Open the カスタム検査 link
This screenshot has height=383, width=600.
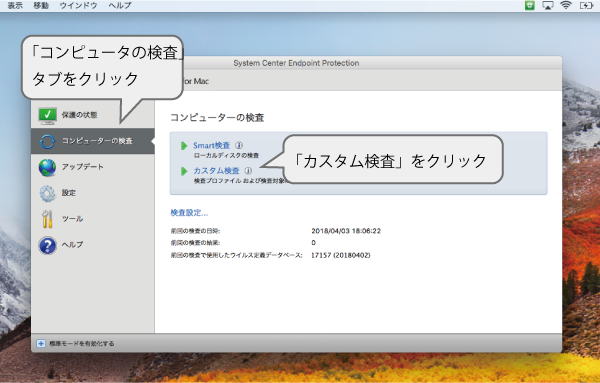[216, 171]
